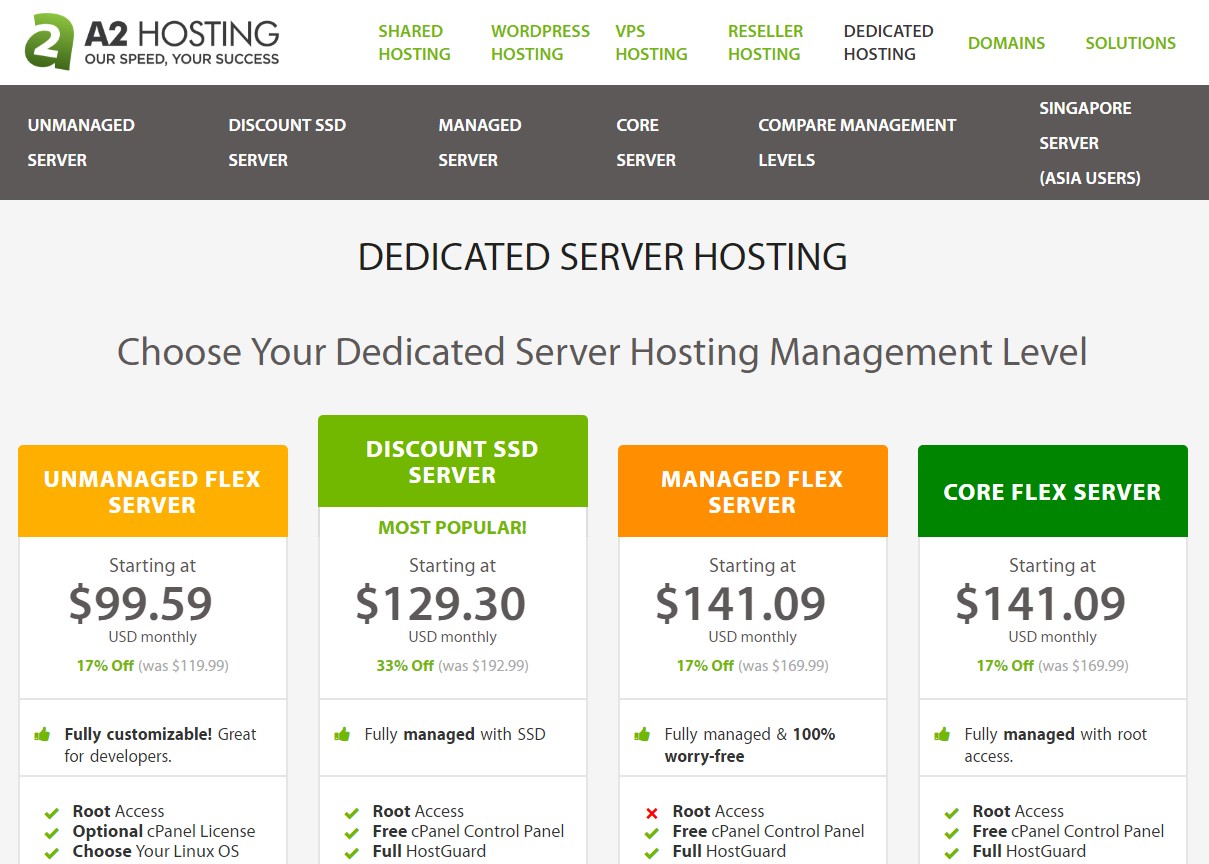Screen dimensions: 1209x864
Task: Open VPS Hosting menu
Action: [x=651, y=43]
